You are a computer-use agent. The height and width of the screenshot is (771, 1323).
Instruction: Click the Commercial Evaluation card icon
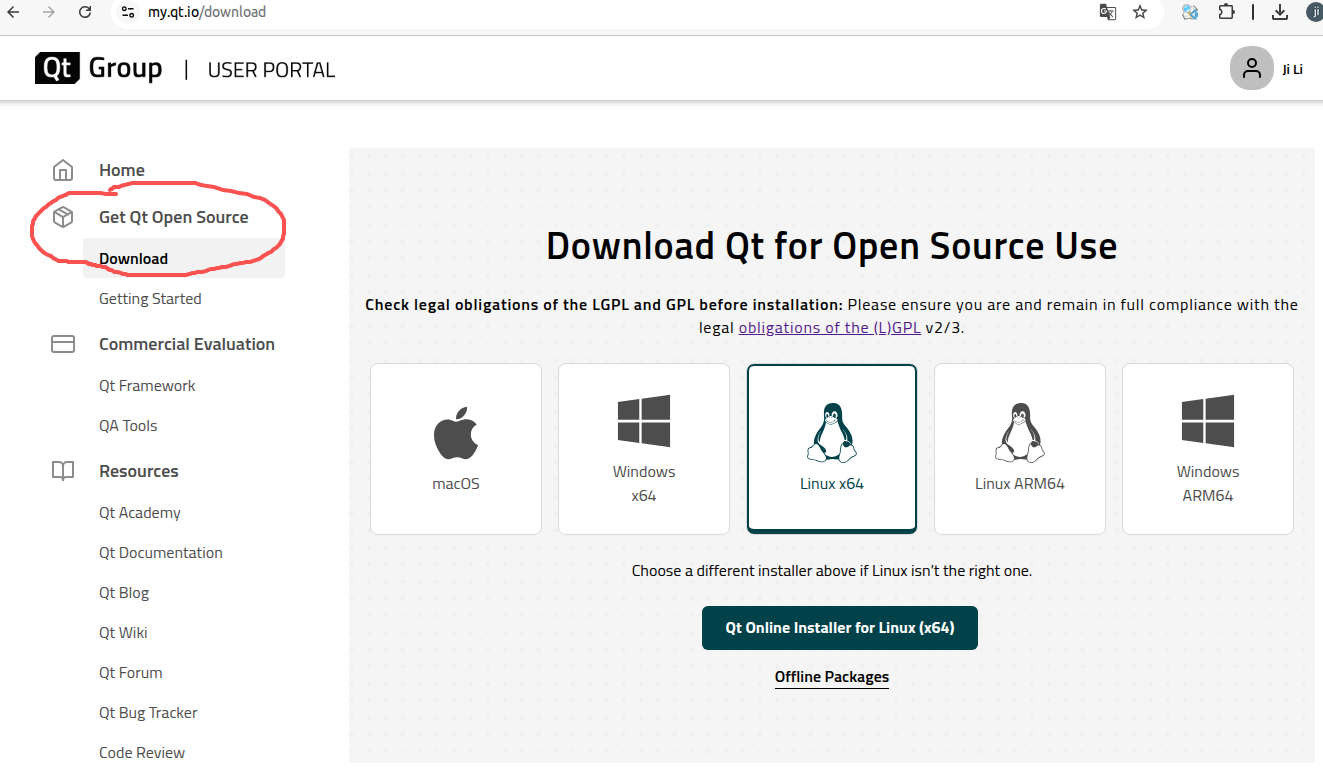point(63,344)
